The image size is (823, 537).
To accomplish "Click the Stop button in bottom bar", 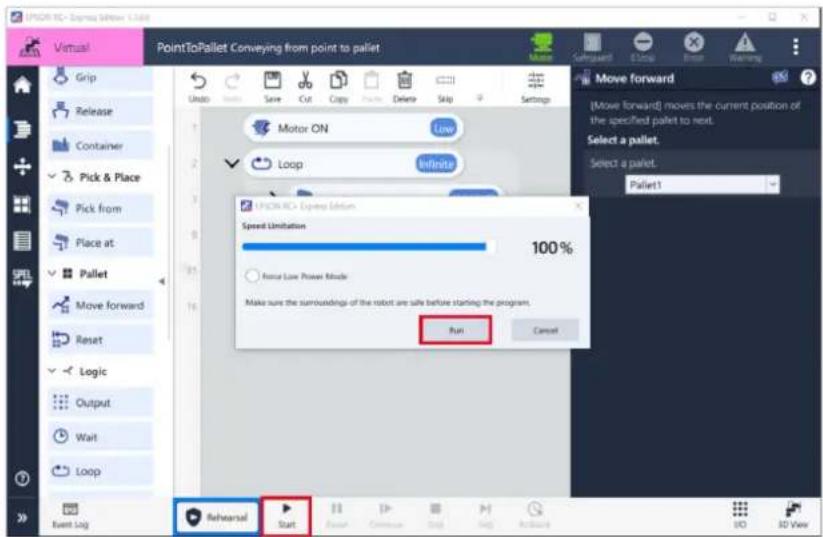I will [435, 516].
